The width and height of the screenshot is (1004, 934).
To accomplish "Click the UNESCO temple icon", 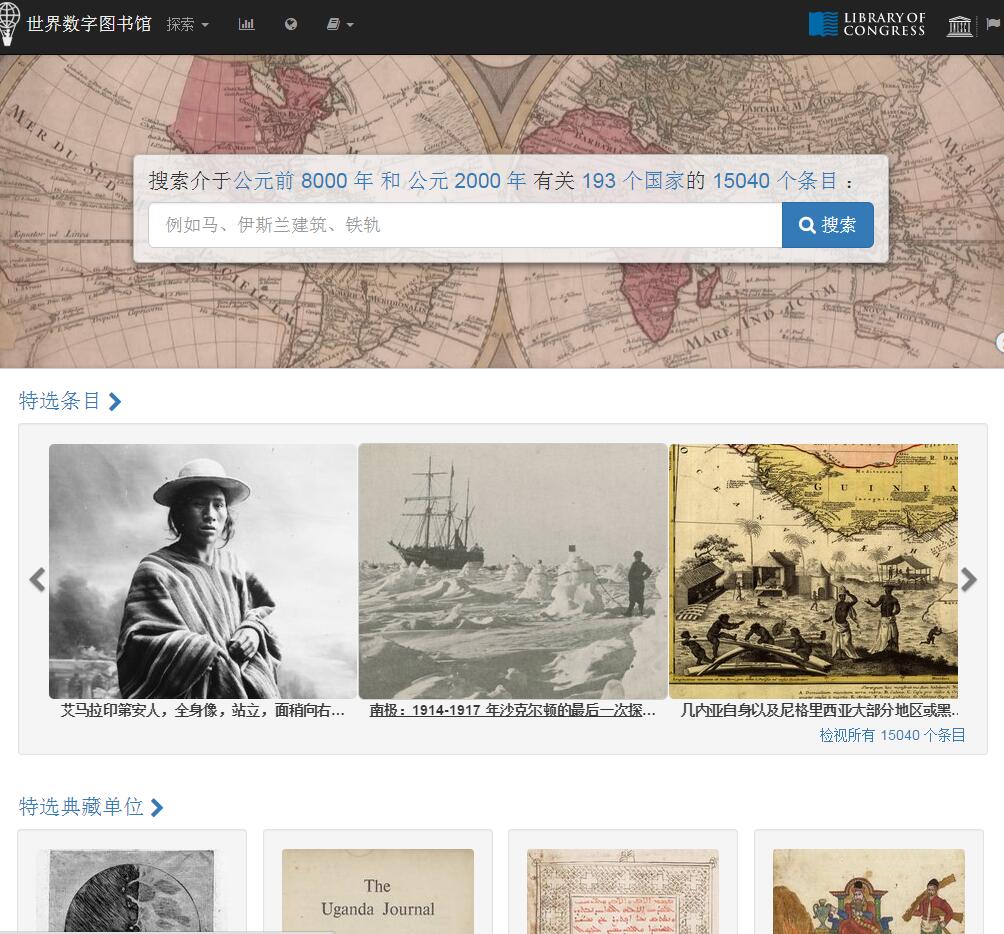I will (959, 26).
